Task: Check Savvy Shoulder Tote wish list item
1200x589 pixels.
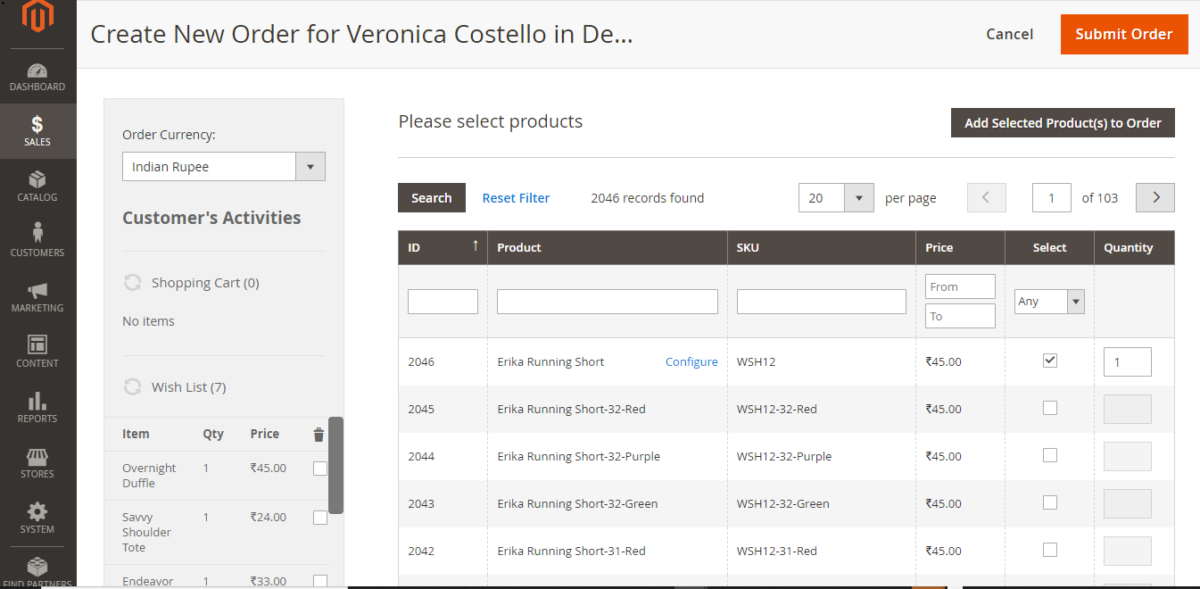Action: (320, 518)
